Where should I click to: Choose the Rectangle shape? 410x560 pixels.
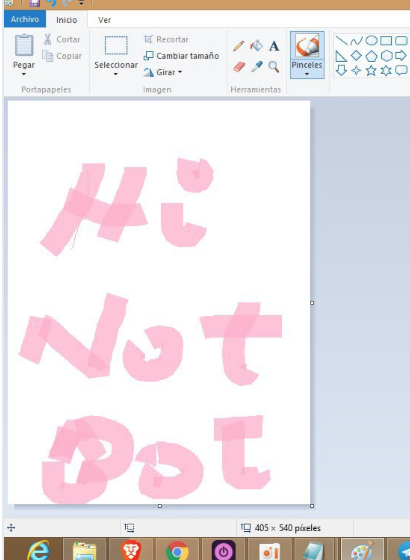pos(386,41)
